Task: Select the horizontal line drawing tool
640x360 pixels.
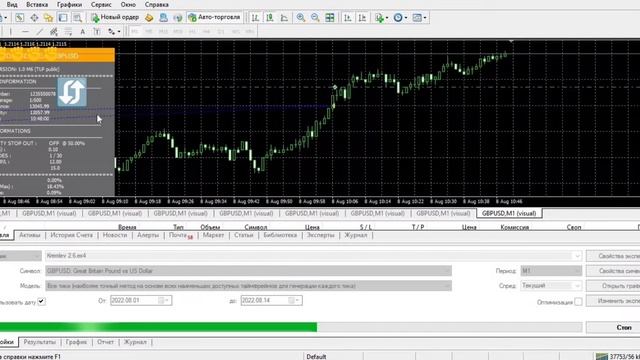Action: pyautogui.click(x=25, y=31)
